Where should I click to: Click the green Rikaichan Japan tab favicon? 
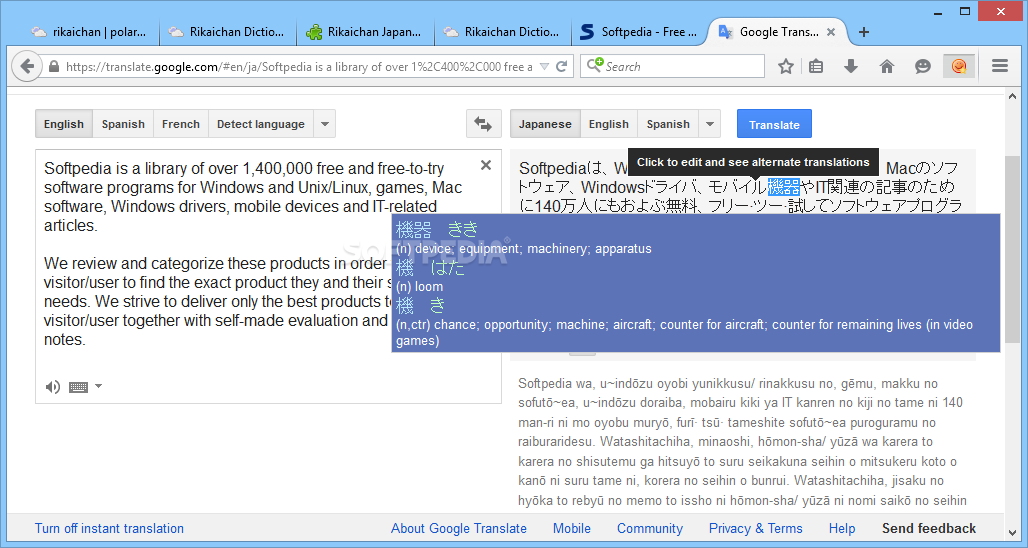click(x=314, y=31)
